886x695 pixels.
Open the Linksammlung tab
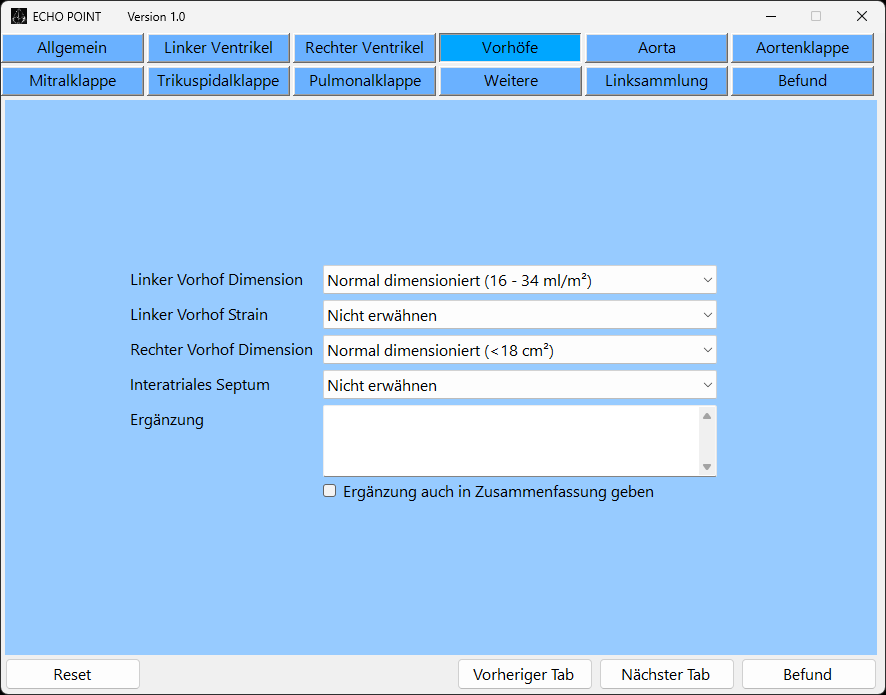[656, 81]
